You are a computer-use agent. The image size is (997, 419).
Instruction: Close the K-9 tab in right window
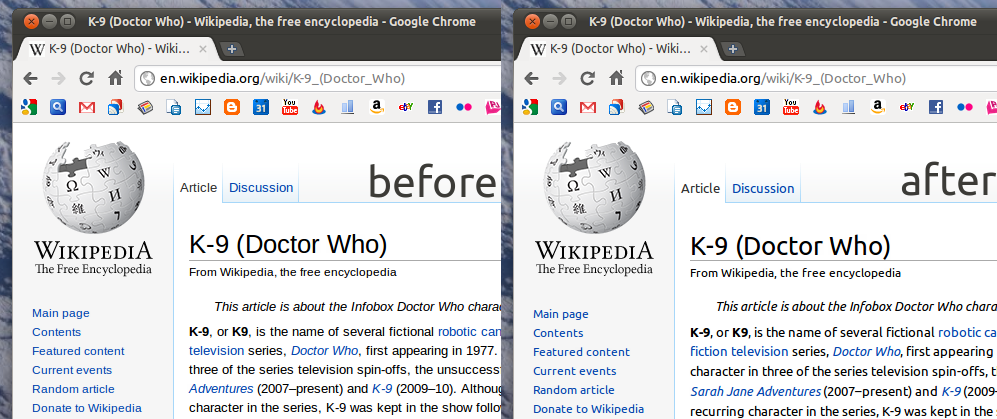pos(704,49)
